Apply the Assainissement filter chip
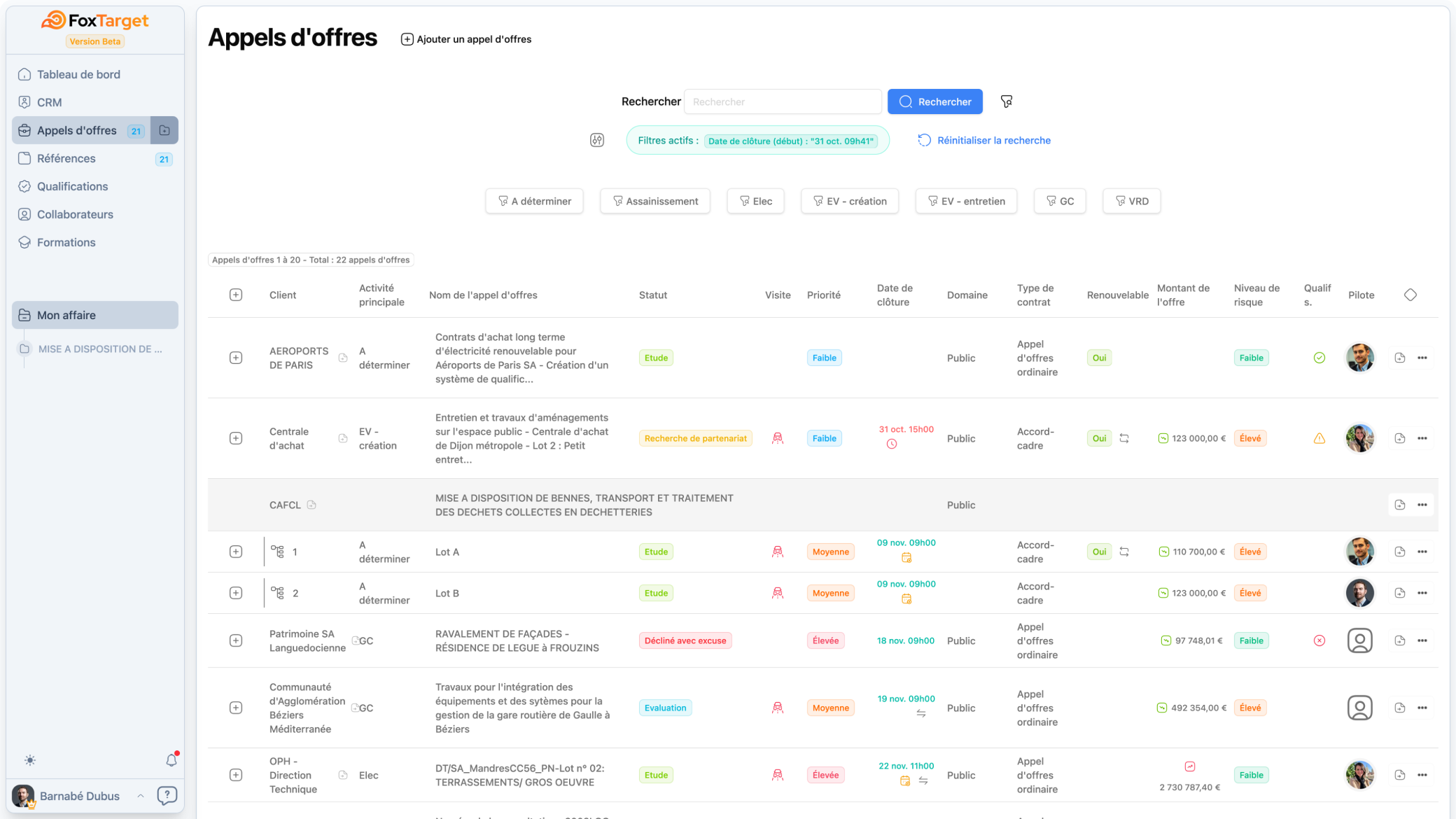 click(654, 201)
